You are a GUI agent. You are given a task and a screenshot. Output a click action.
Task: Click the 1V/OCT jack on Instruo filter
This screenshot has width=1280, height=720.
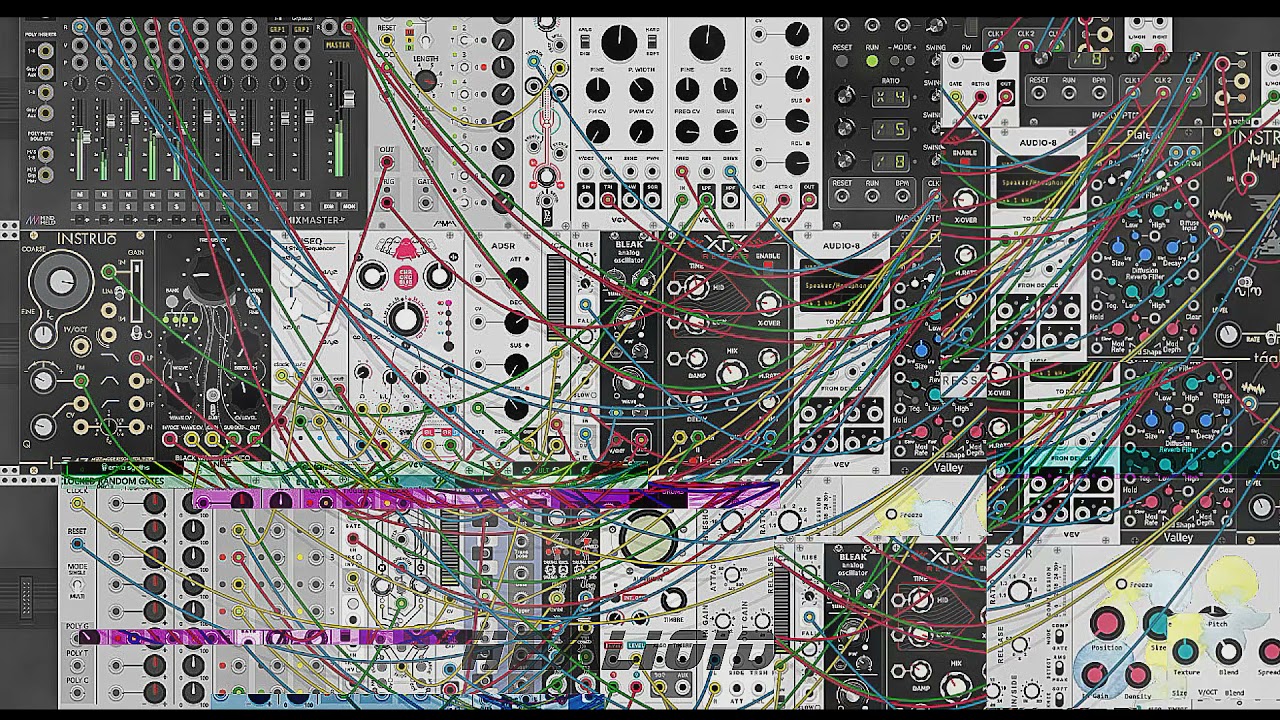[x=81, y=346]
